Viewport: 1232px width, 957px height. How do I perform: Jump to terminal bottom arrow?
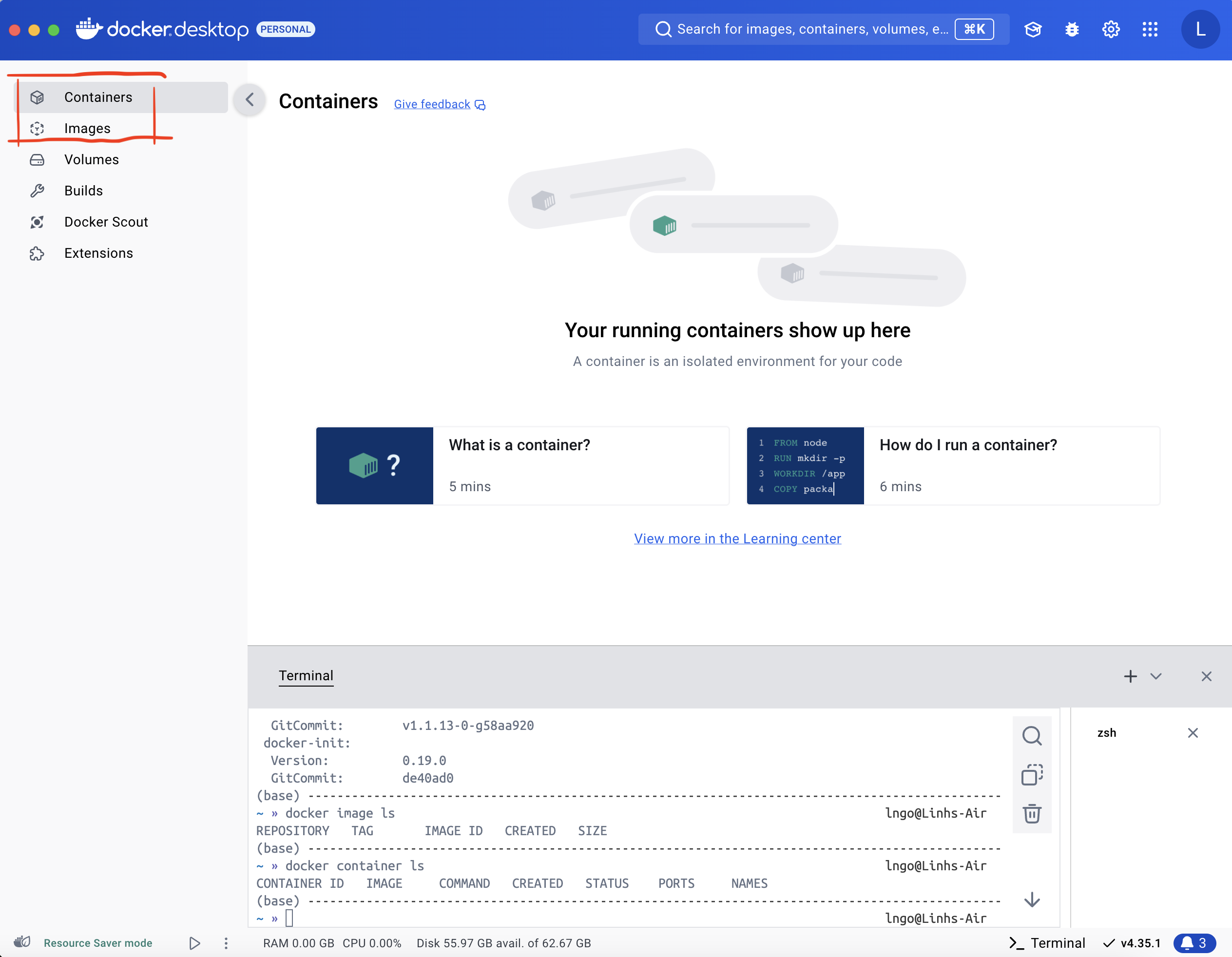point(1032,900)
